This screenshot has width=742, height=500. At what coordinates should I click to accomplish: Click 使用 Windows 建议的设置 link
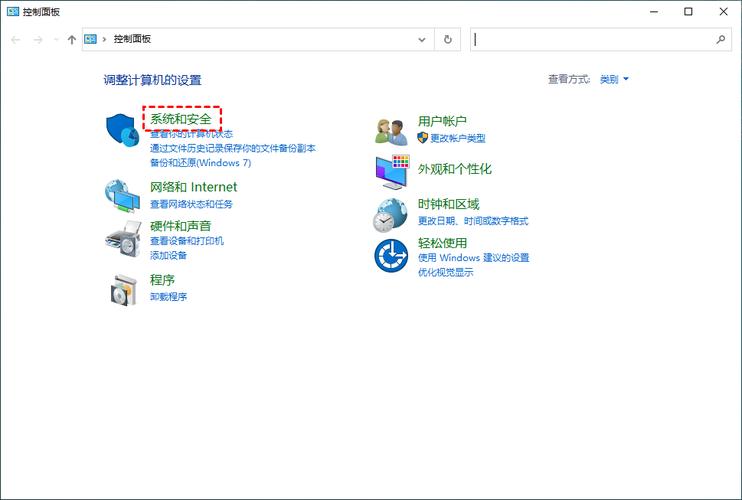tap(473, 258)
